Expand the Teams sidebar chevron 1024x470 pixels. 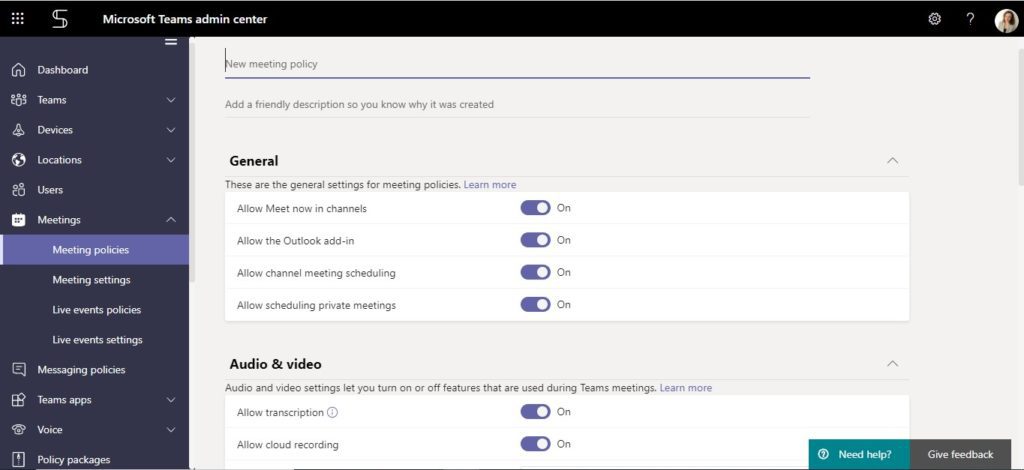click(171, 100)
